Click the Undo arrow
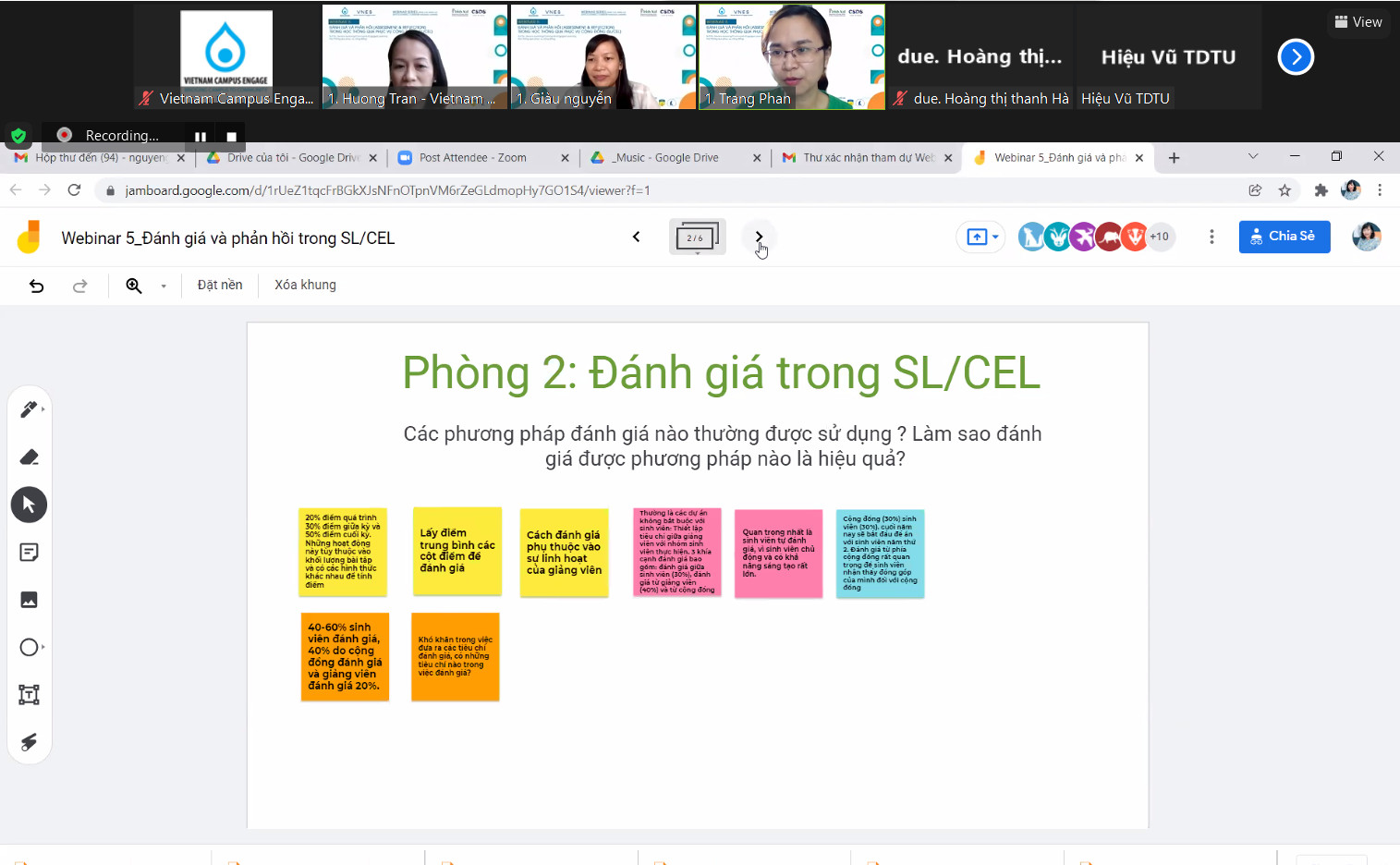The image size is (1400, 865). point(37,286)
